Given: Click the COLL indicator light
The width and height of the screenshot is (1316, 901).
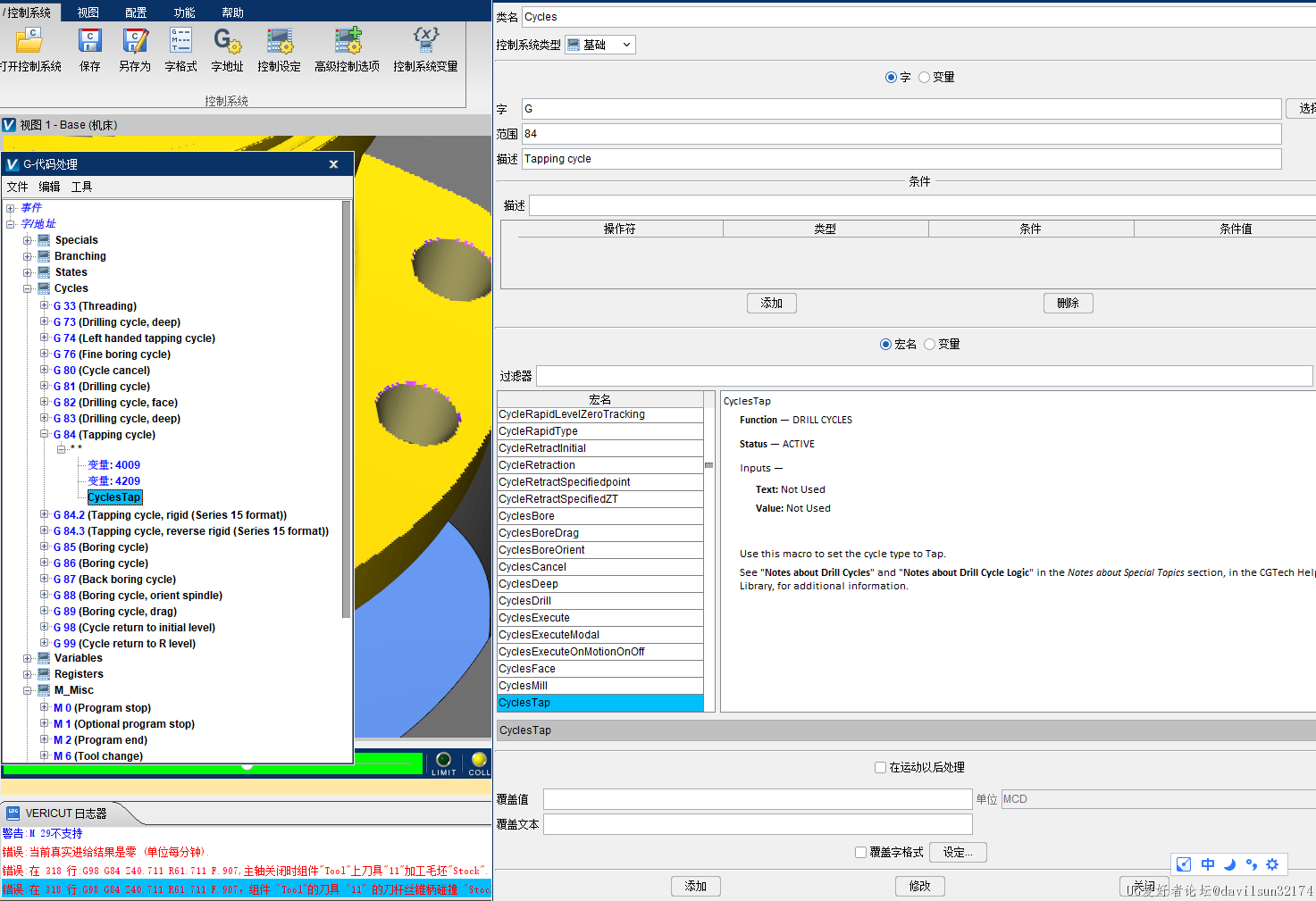Looking at the screenshot, I should point(479,760).
